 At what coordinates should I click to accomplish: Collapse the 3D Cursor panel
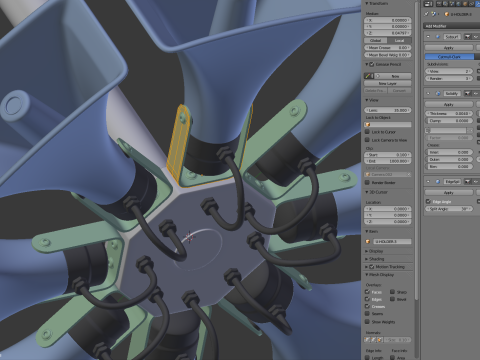pyautogui.click(x=367, y=192)
